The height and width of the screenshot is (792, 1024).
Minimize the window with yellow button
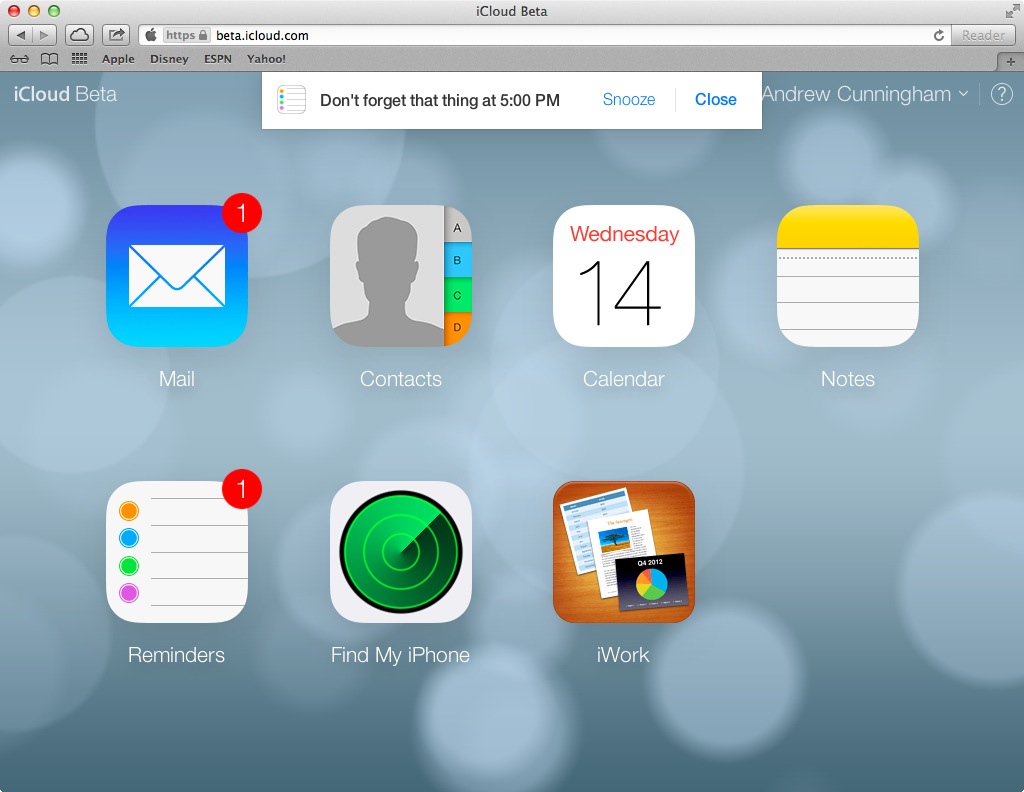(34, 11)
